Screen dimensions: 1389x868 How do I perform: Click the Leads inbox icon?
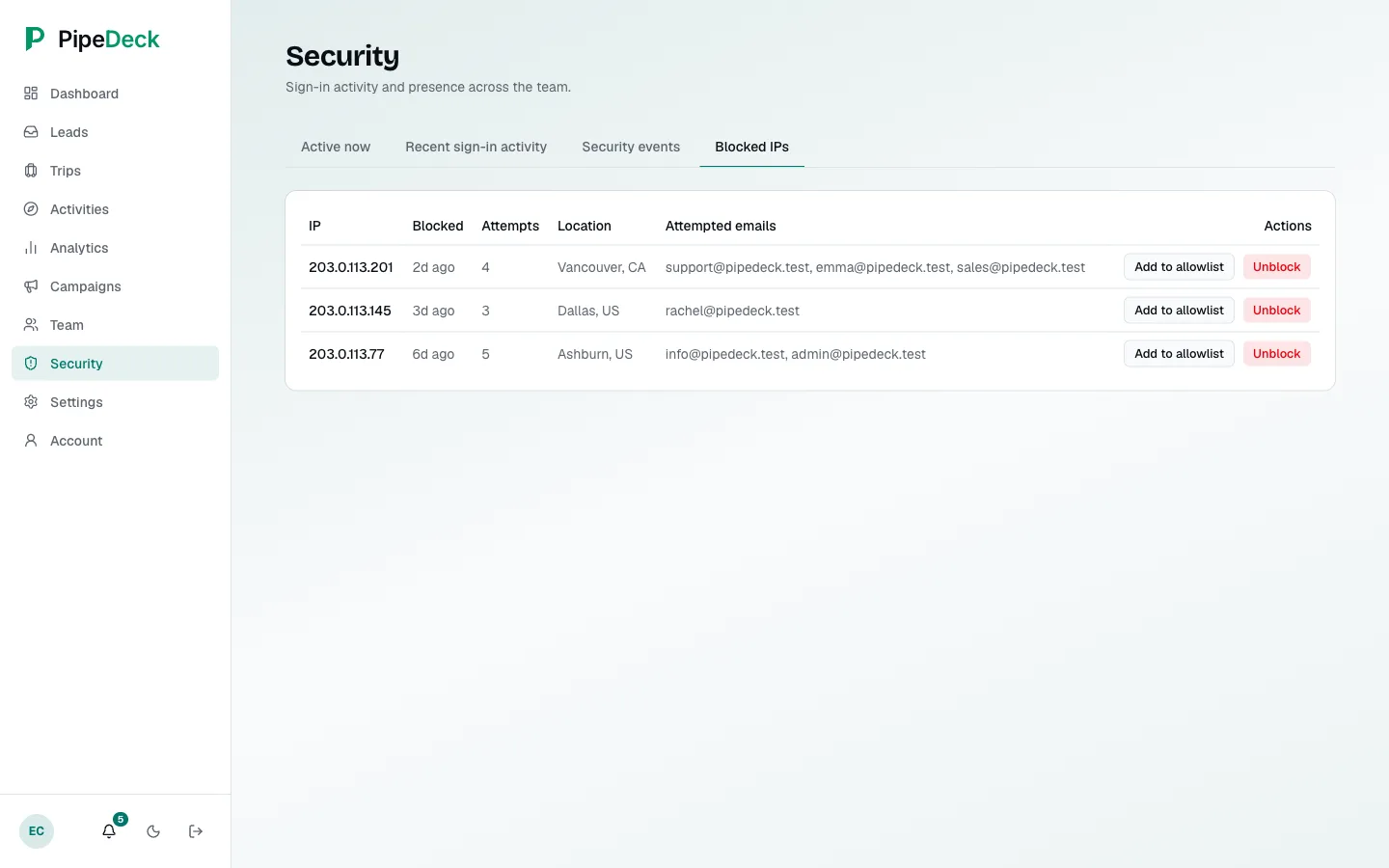click(31, 132)
